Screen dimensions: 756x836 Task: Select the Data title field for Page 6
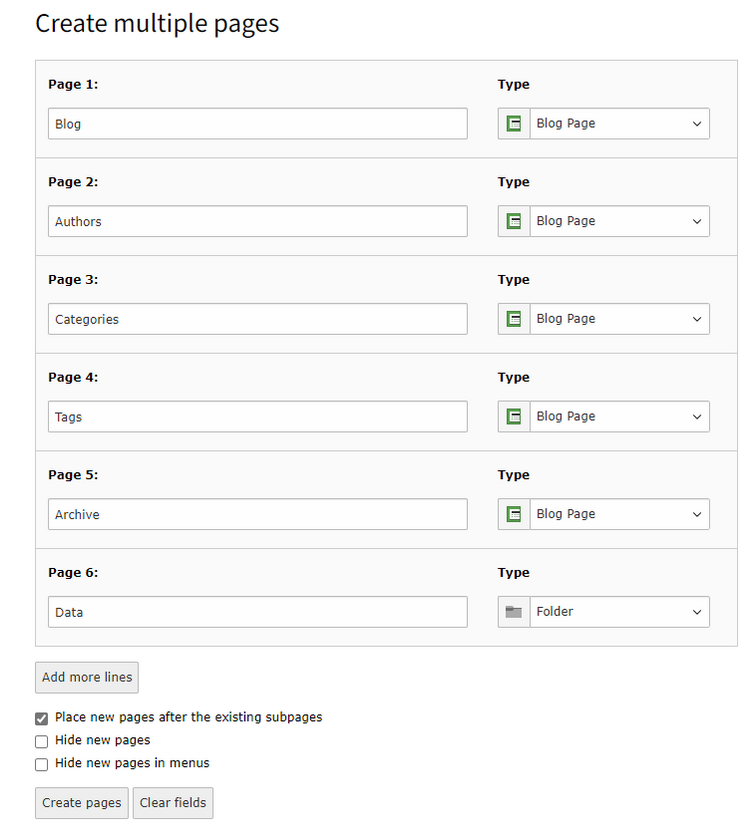[258, 612]
